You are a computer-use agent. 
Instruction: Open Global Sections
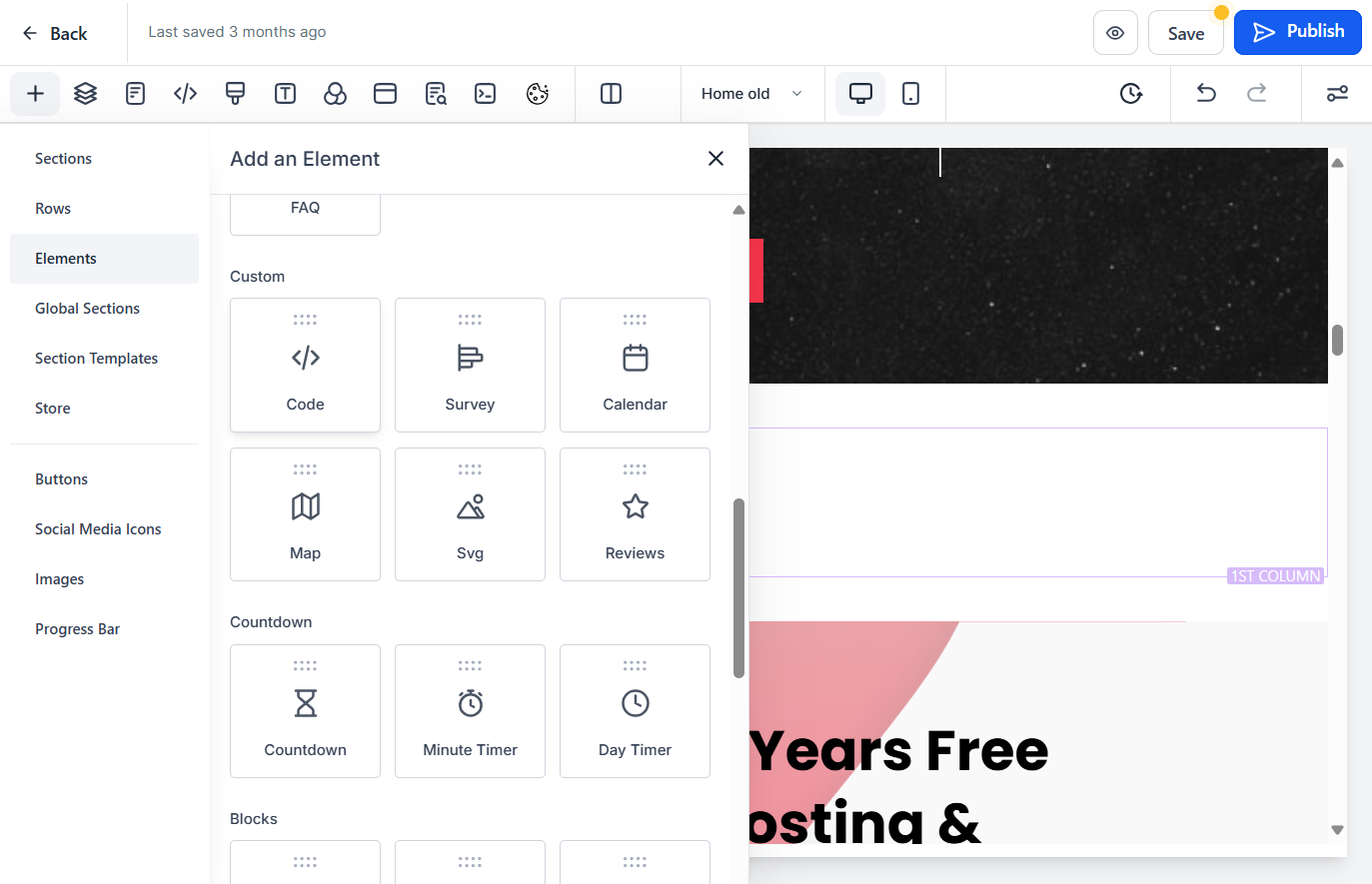(104, 309)
